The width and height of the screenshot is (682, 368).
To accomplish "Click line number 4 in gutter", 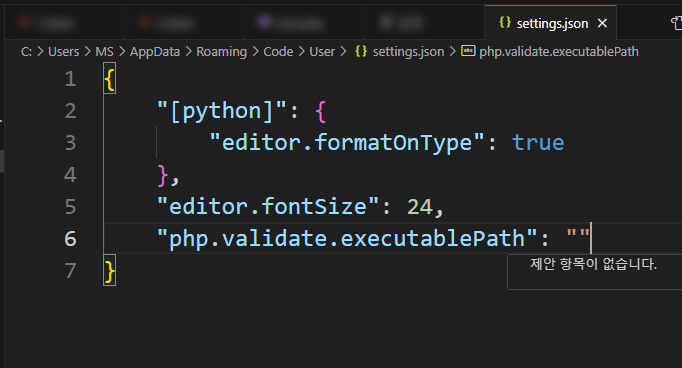I will tap(70, 174).
